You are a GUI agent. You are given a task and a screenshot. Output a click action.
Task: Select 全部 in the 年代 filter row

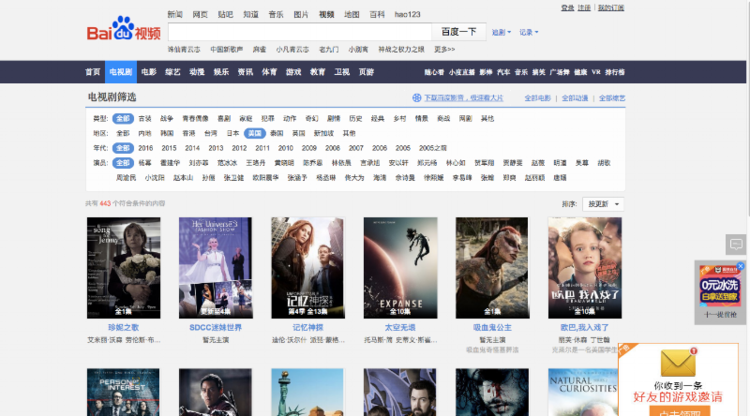(x=122, y=148)
